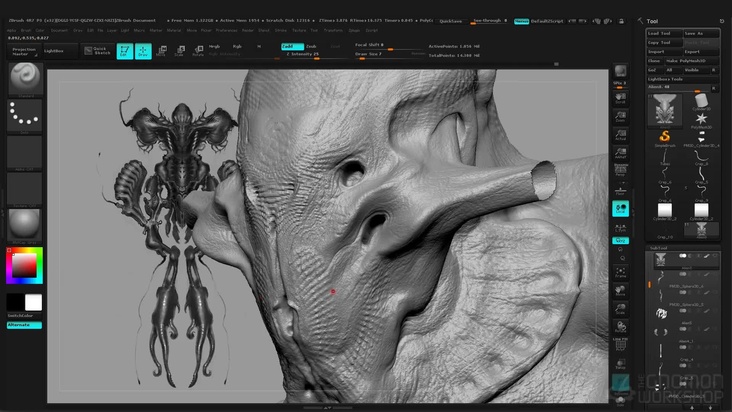Click Load Tool button
This screenshot has width=732, height=412.
[664, 33]
